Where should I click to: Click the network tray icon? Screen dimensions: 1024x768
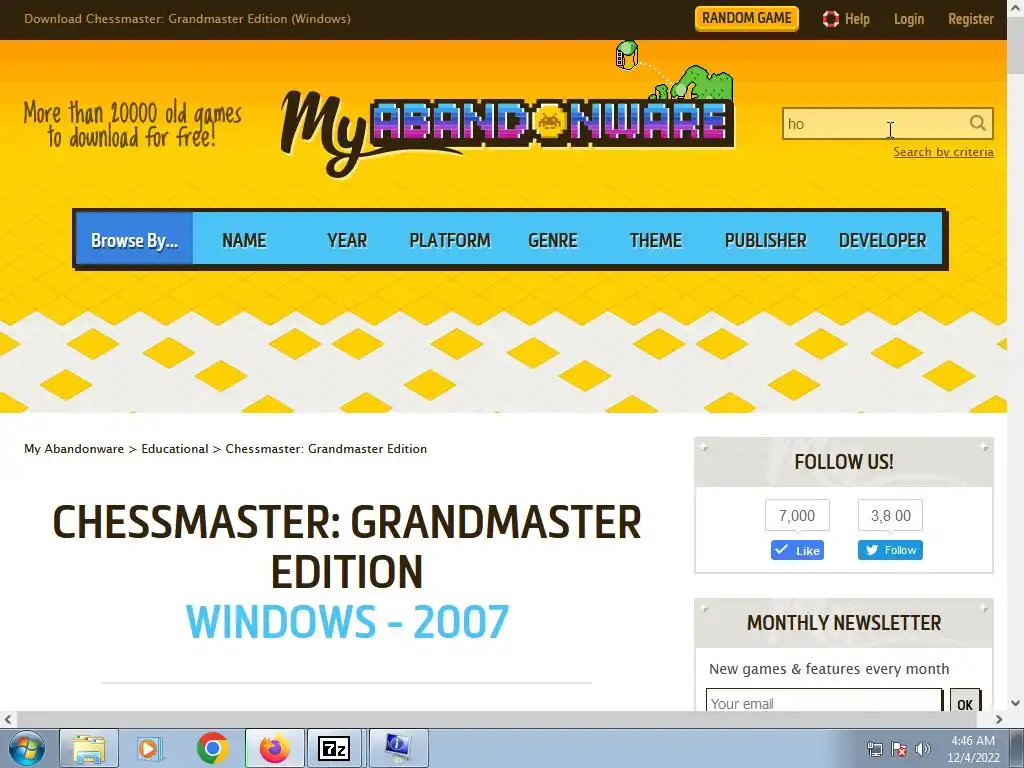(x=874, y=748)
